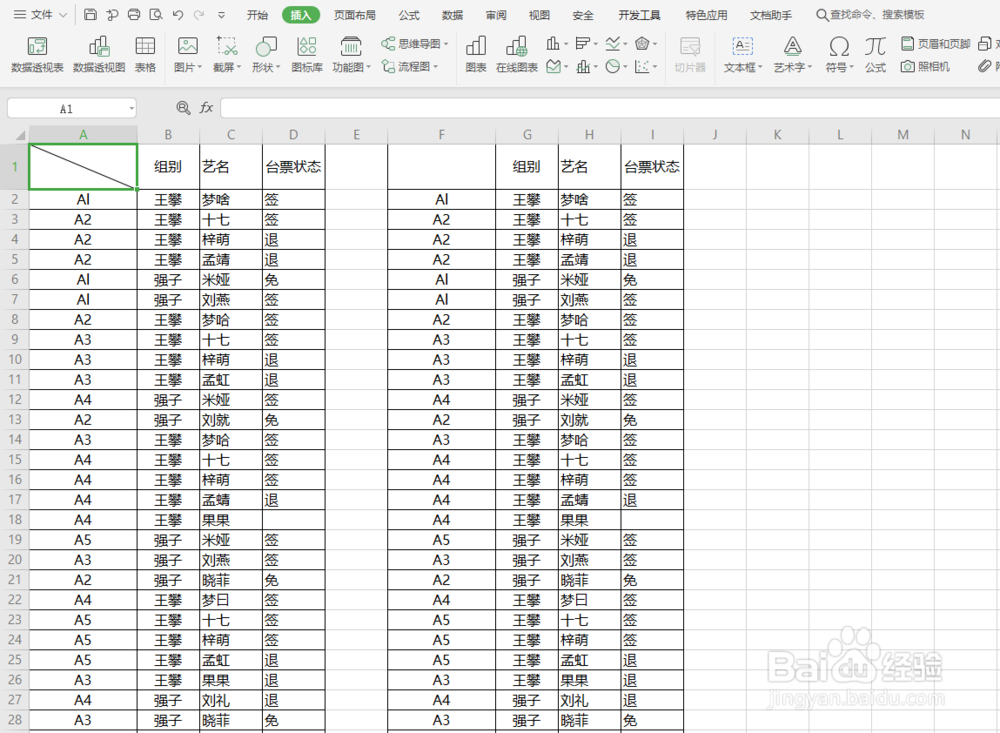Insert a bar chart from ribbon
Viewport: 1000px width, 733px height.
click(x=586, y=43)
